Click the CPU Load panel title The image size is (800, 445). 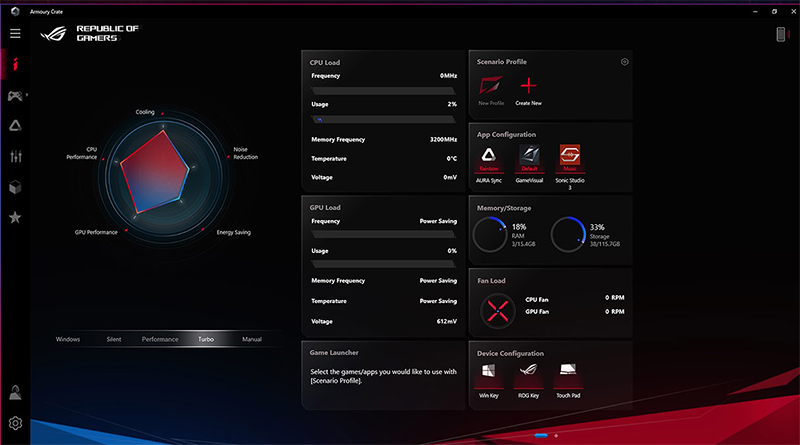(324, 62)
